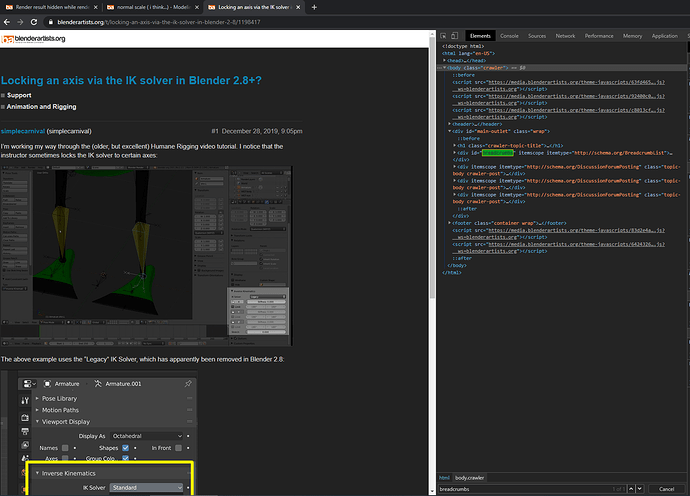Switch to the Console tab in DevTools

tap(509, 36)
